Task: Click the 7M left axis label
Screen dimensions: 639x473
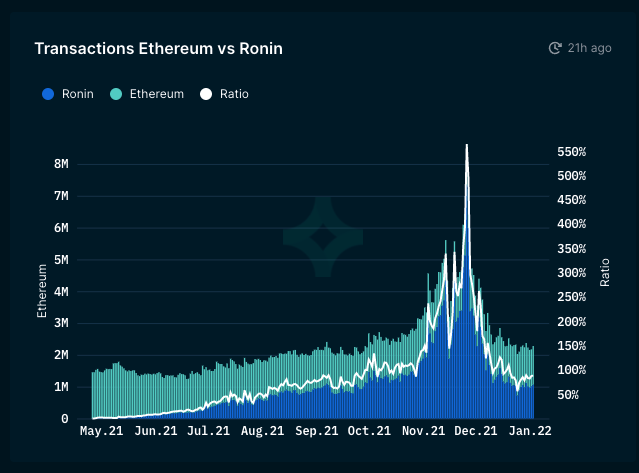Action: (61, 196)
